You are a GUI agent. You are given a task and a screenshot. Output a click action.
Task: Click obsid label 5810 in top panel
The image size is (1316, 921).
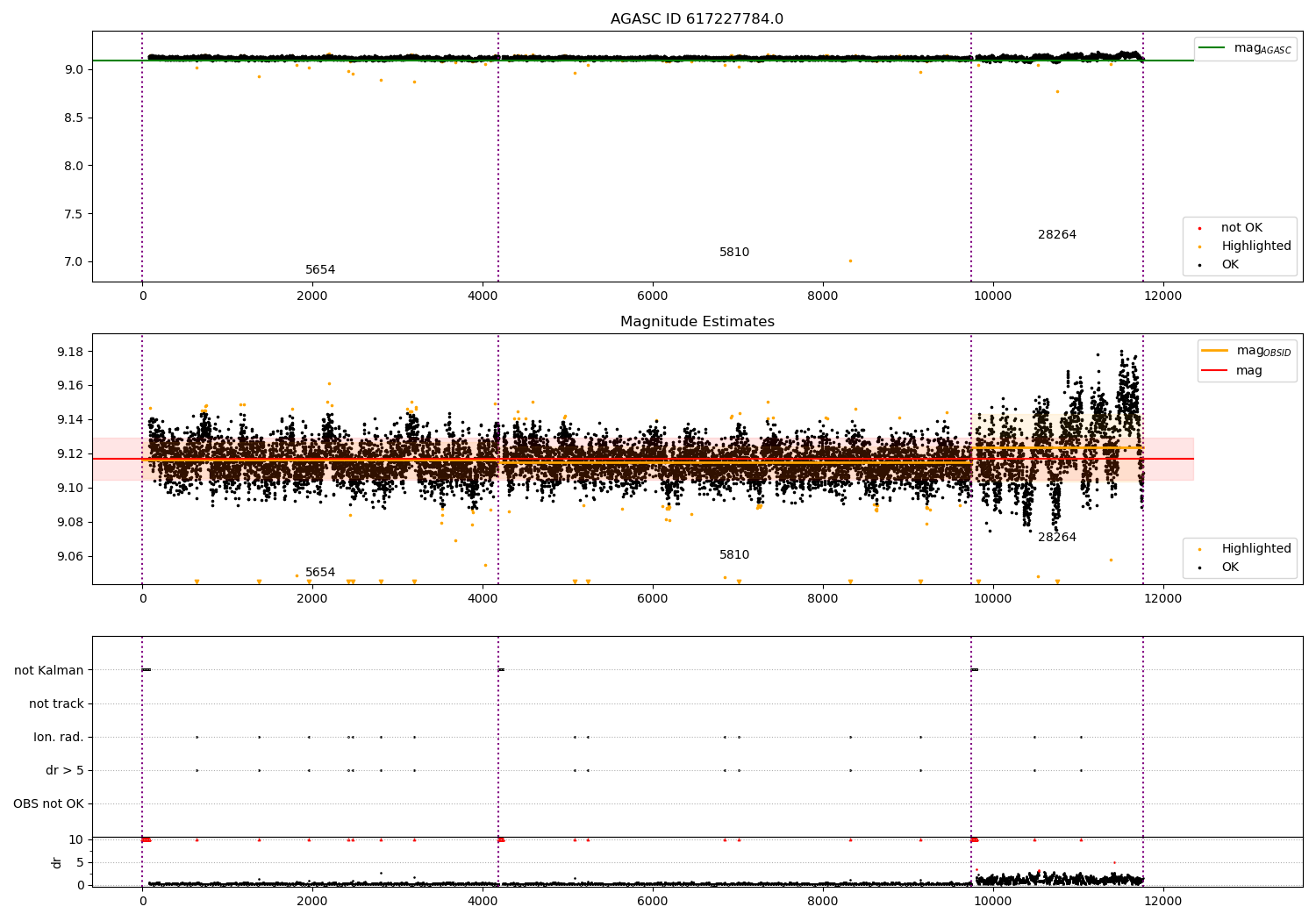coord(734,253)
